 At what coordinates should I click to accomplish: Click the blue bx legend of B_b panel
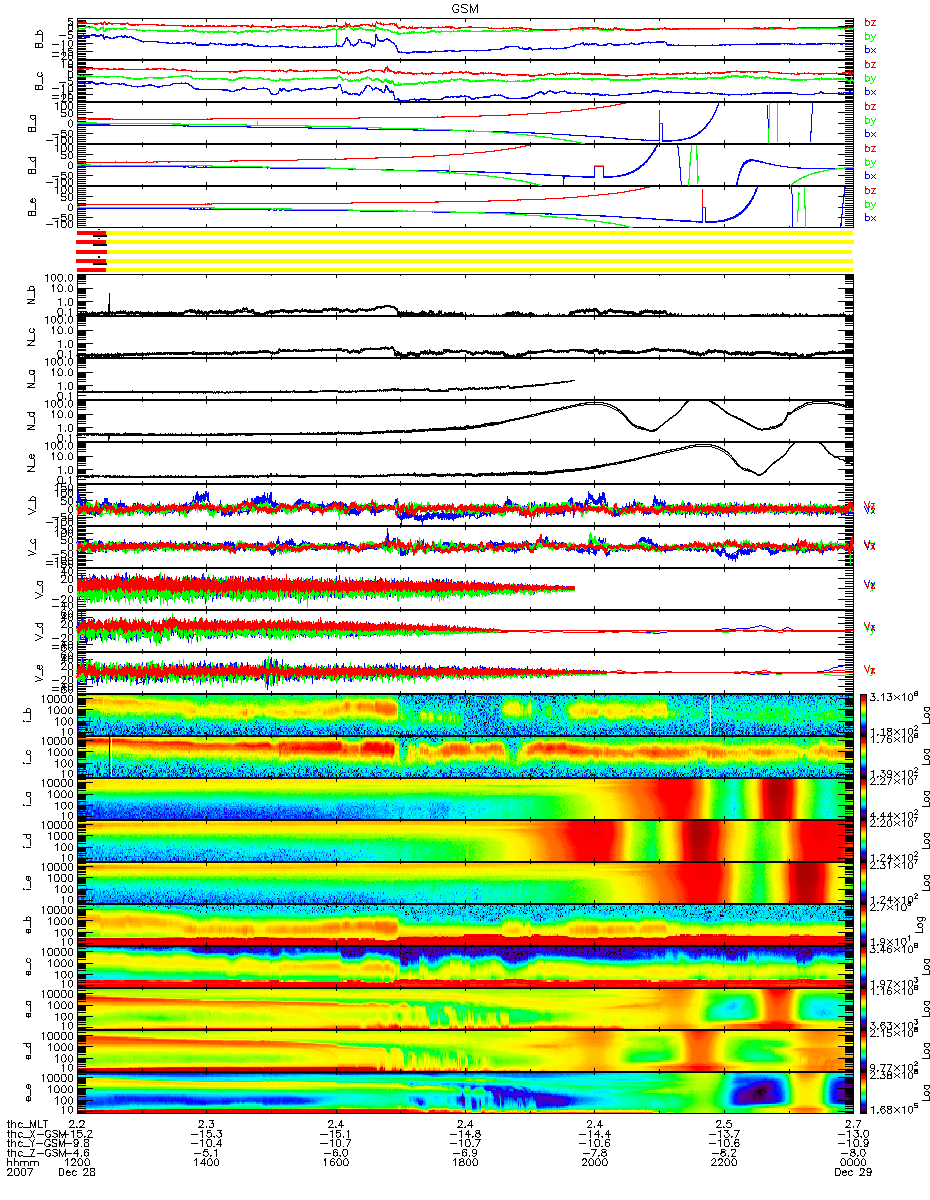point(870,48)
